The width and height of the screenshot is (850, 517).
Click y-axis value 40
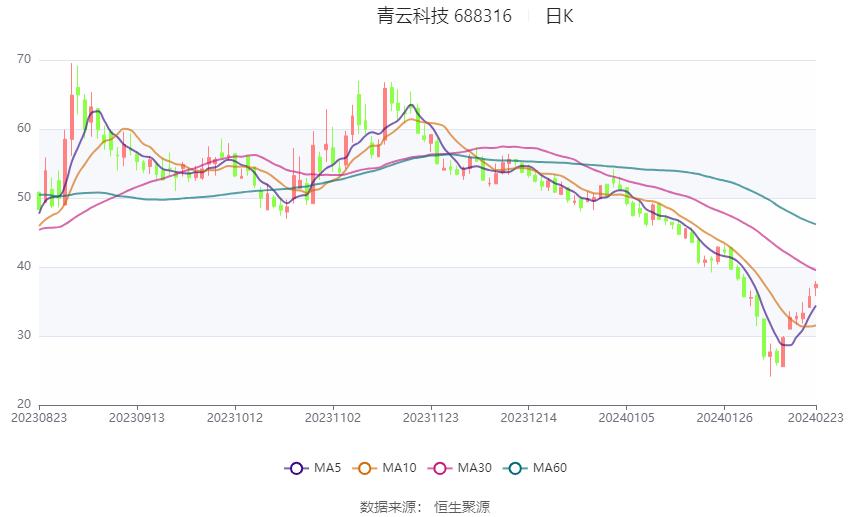(24, 266)
